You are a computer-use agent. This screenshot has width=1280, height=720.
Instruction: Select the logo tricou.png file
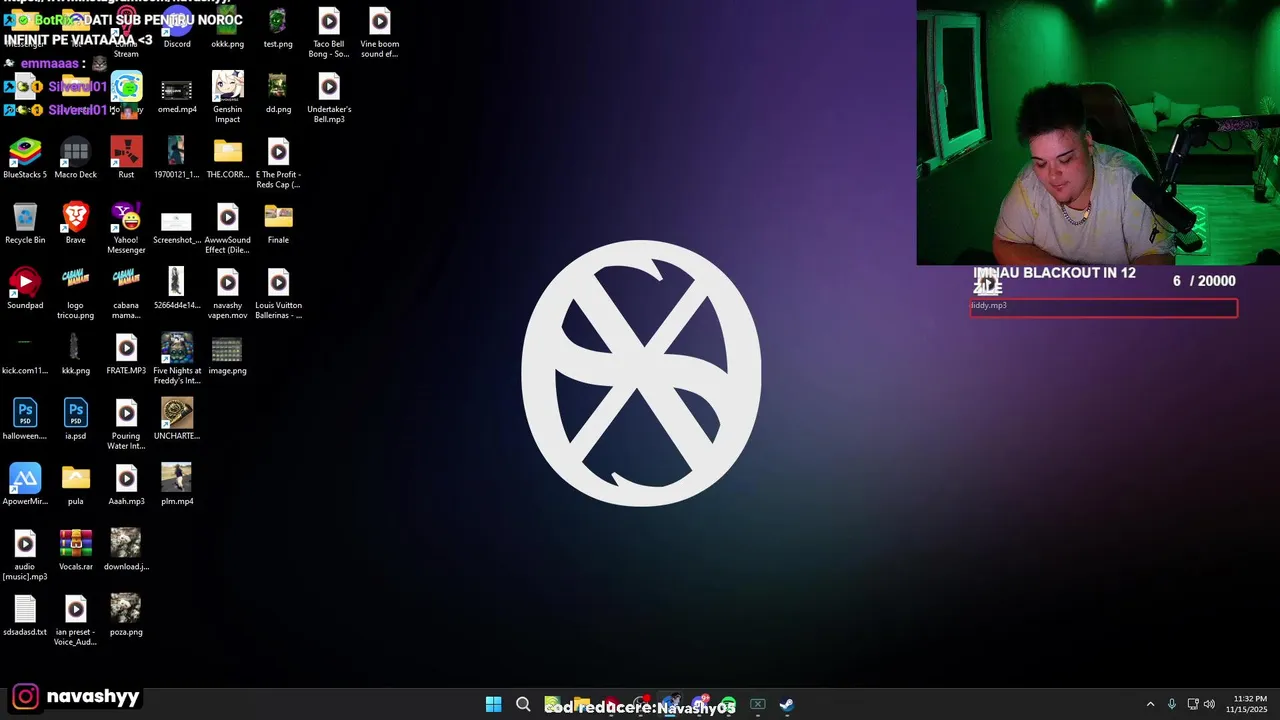tap(75, 293)
